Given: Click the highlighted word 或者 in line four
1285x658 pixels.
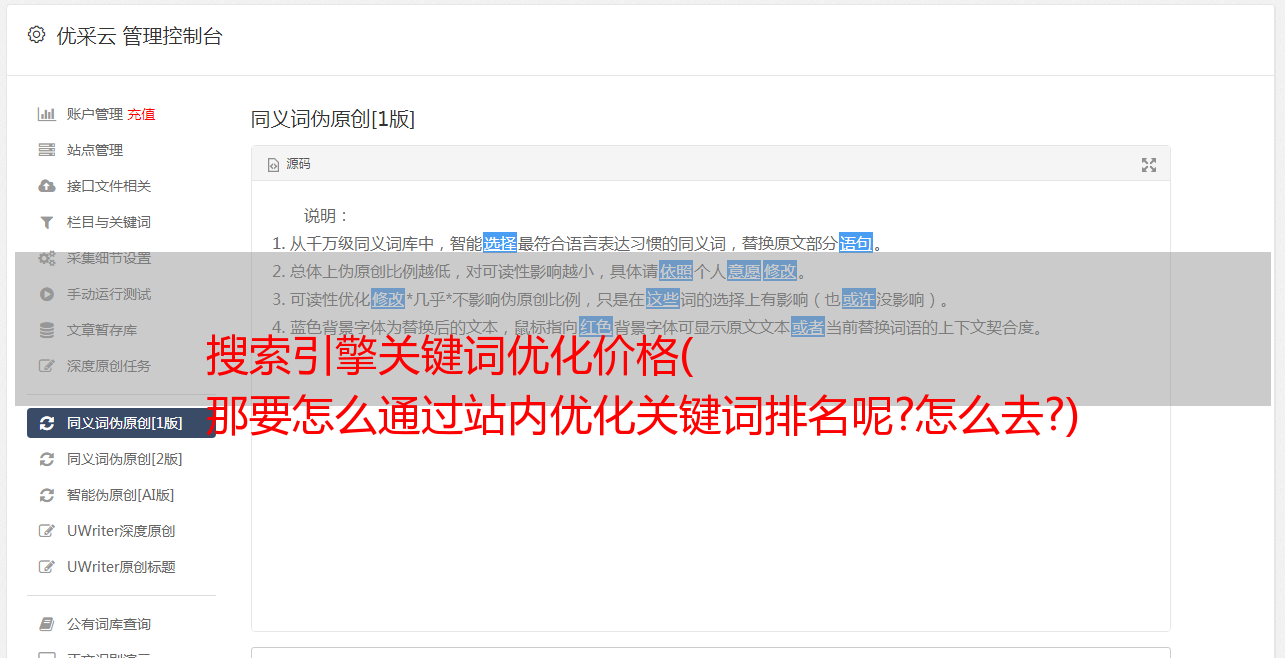Looking at the screenshot, I should point(808,327).
